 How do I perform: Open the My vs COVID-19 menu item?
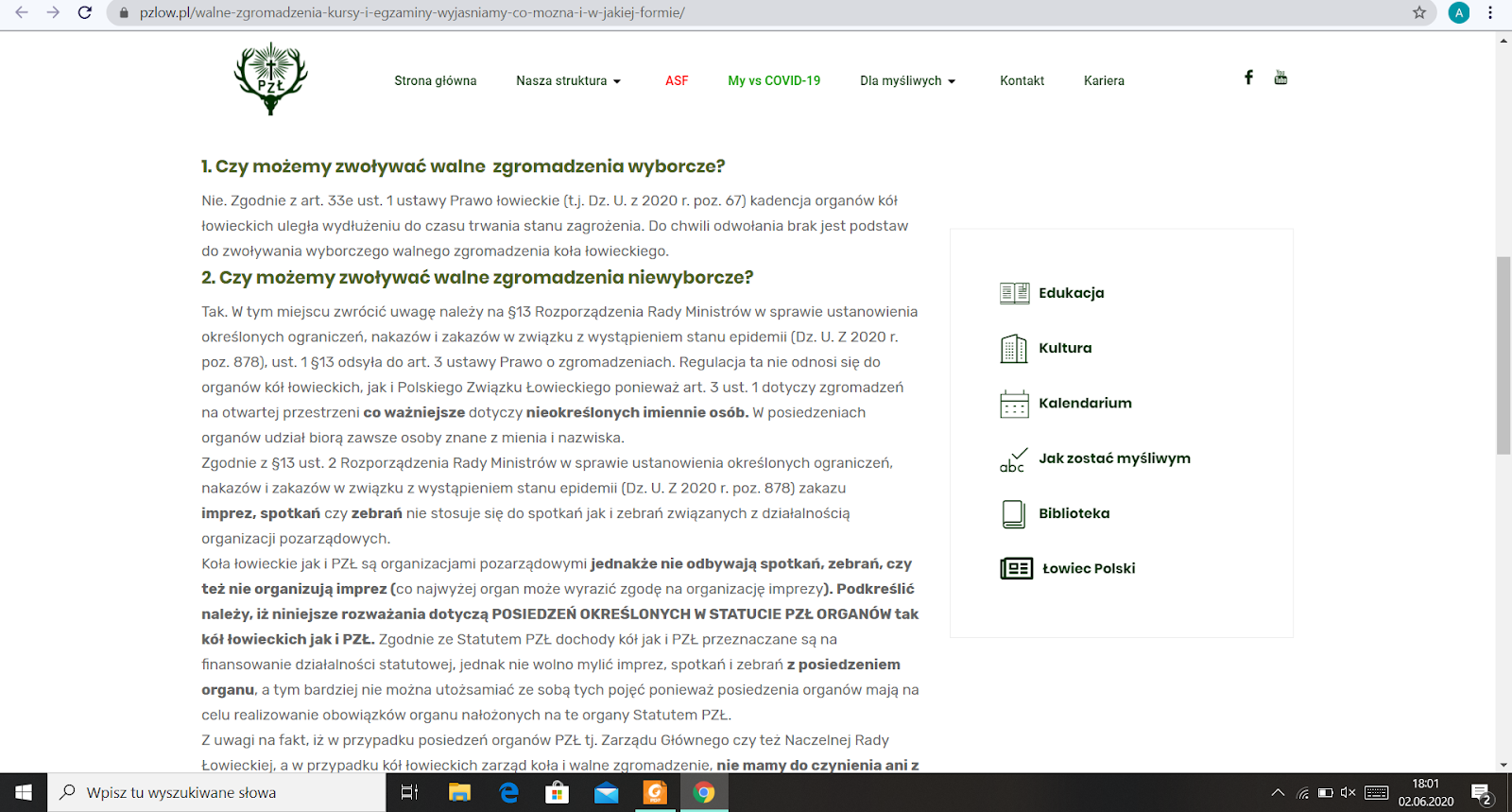coord(774,81)
